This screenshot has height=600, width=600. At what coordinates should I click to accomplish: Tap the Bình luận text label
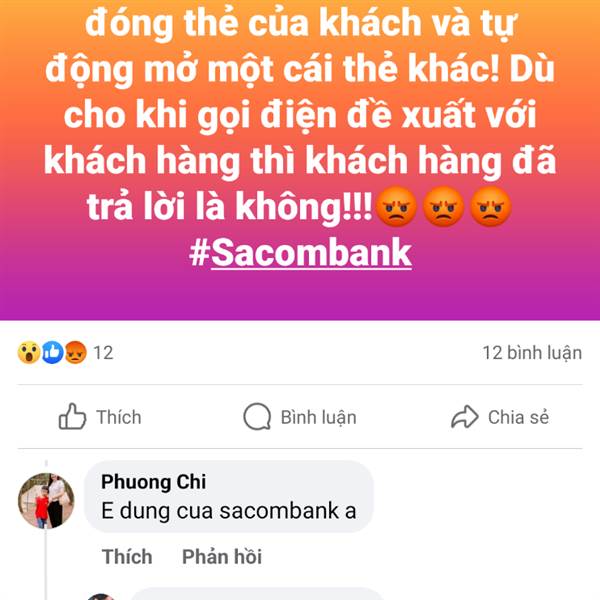click(x=318, y=417)
